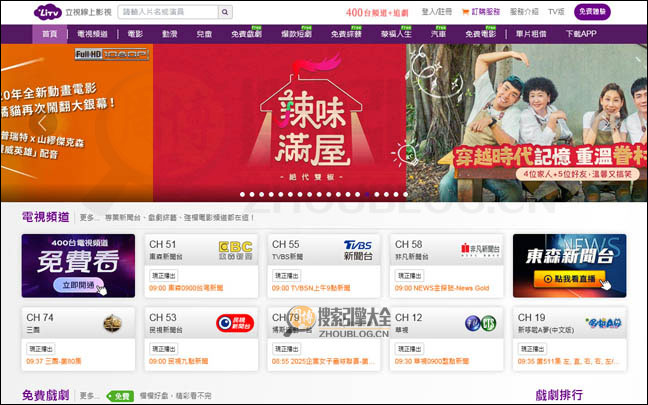The width and height of the screenshot is (648, 405).
Task: Open the CH 53 民視新聞台 channel card
Action: (201, 339)
